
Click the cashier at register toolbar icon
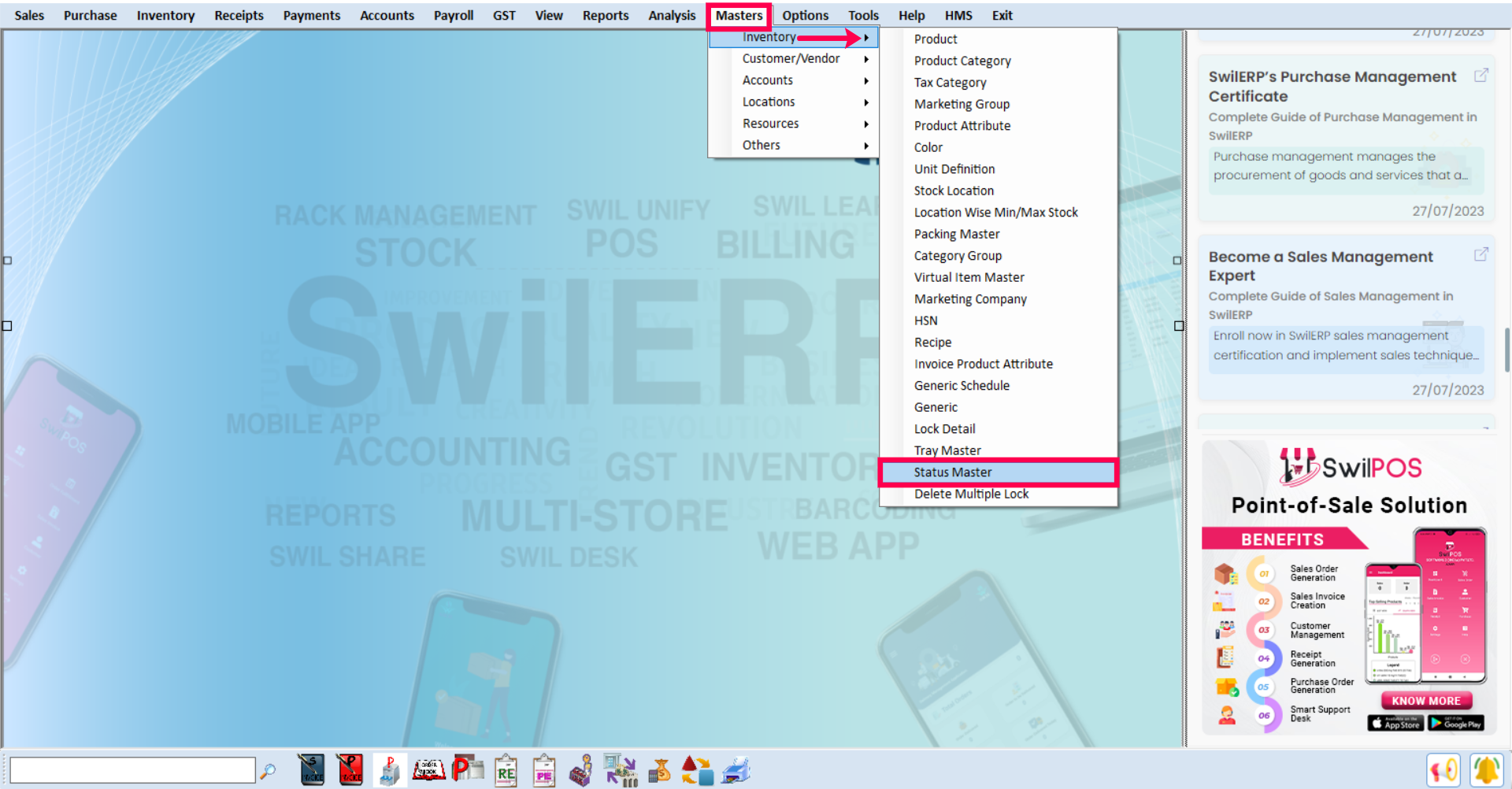coord(581,771)
